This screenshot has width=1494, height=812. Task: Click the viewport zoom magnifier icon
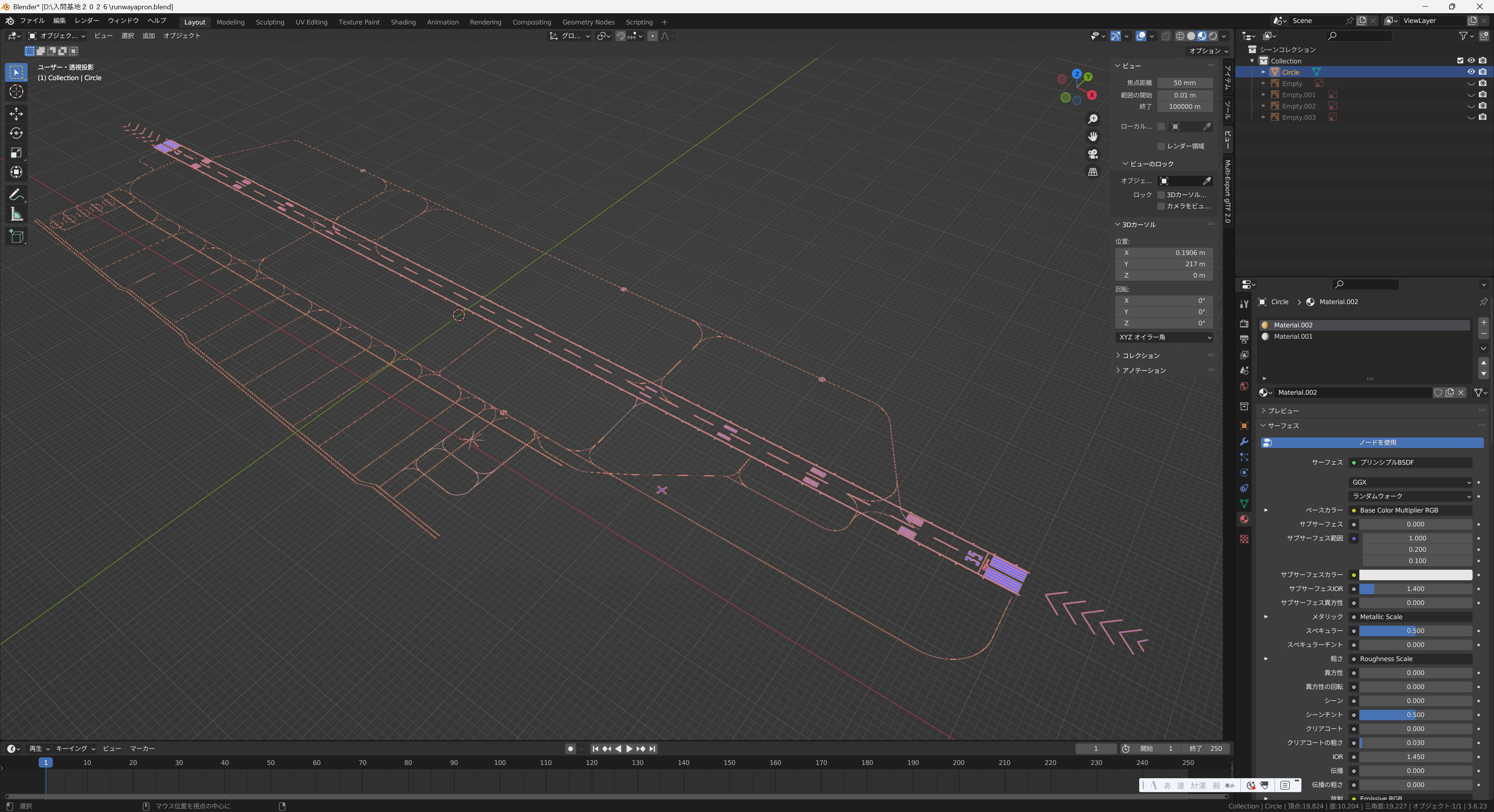tap(1092, 119)
